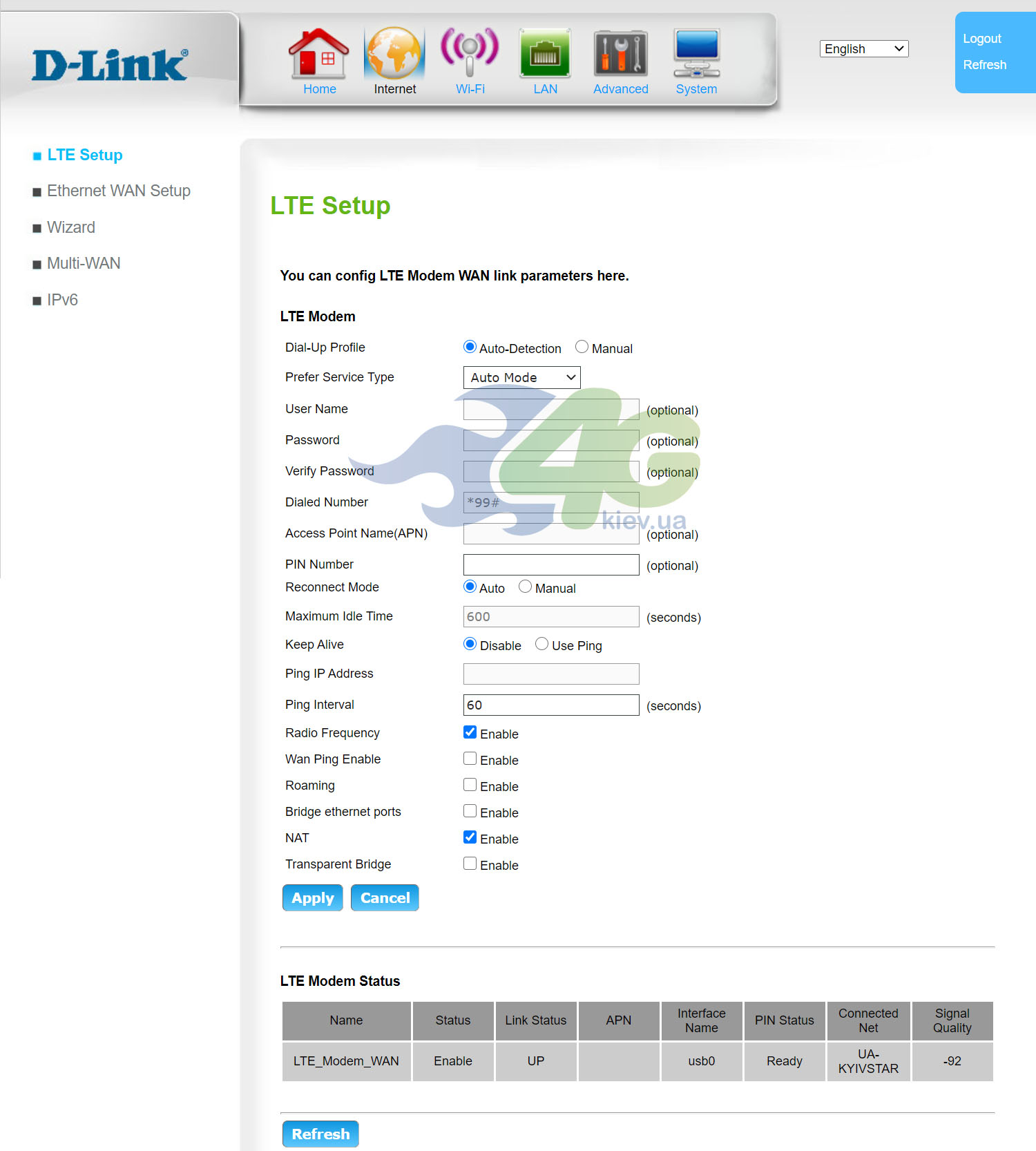
Task: Toggle Wan Ping Enable checkbox
Action: point(470,759)
